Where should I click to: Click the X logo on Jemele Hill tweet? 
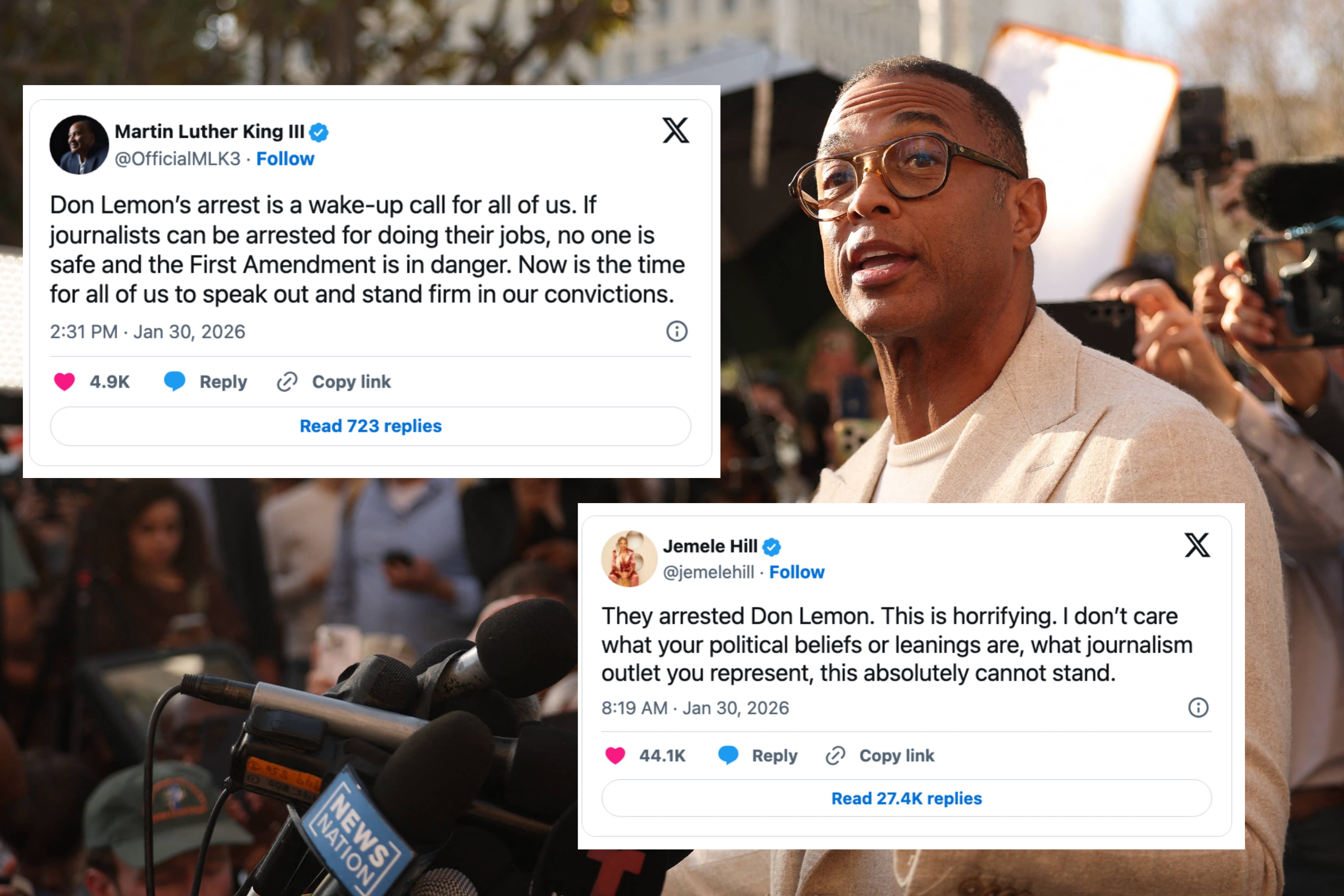pyautogui.click(x=1197, y=545)
